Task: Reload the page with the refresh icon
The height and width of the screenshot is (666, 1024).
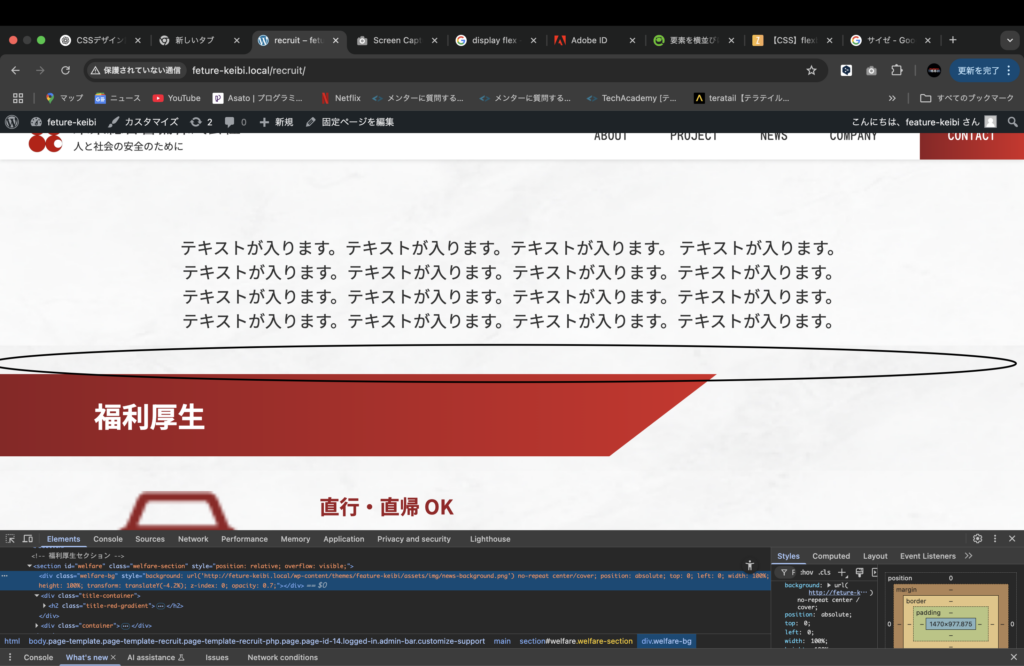Action: click(x=66, y=71)
